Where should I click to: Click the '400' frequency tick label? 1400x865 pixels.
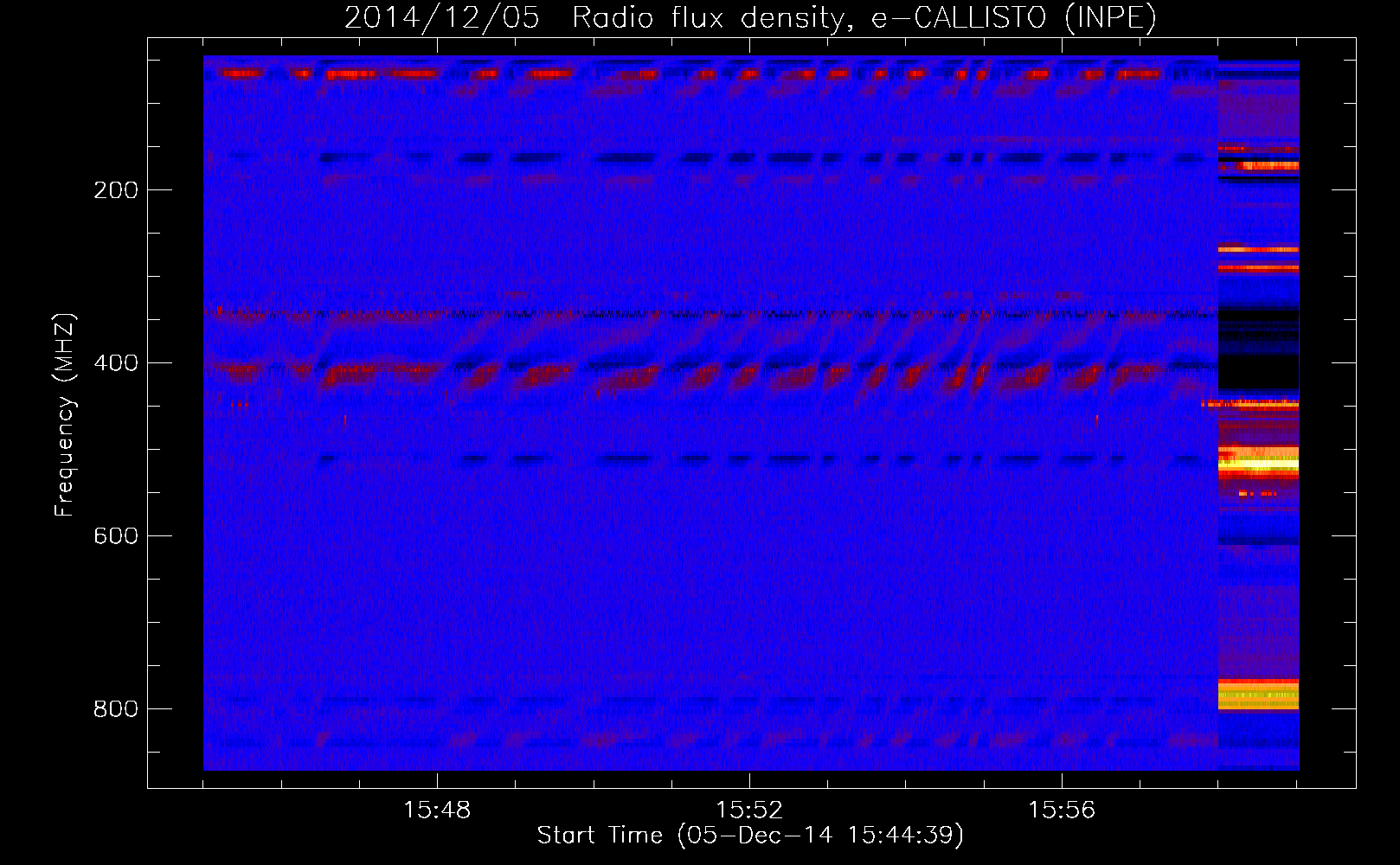tap(116, 362)
